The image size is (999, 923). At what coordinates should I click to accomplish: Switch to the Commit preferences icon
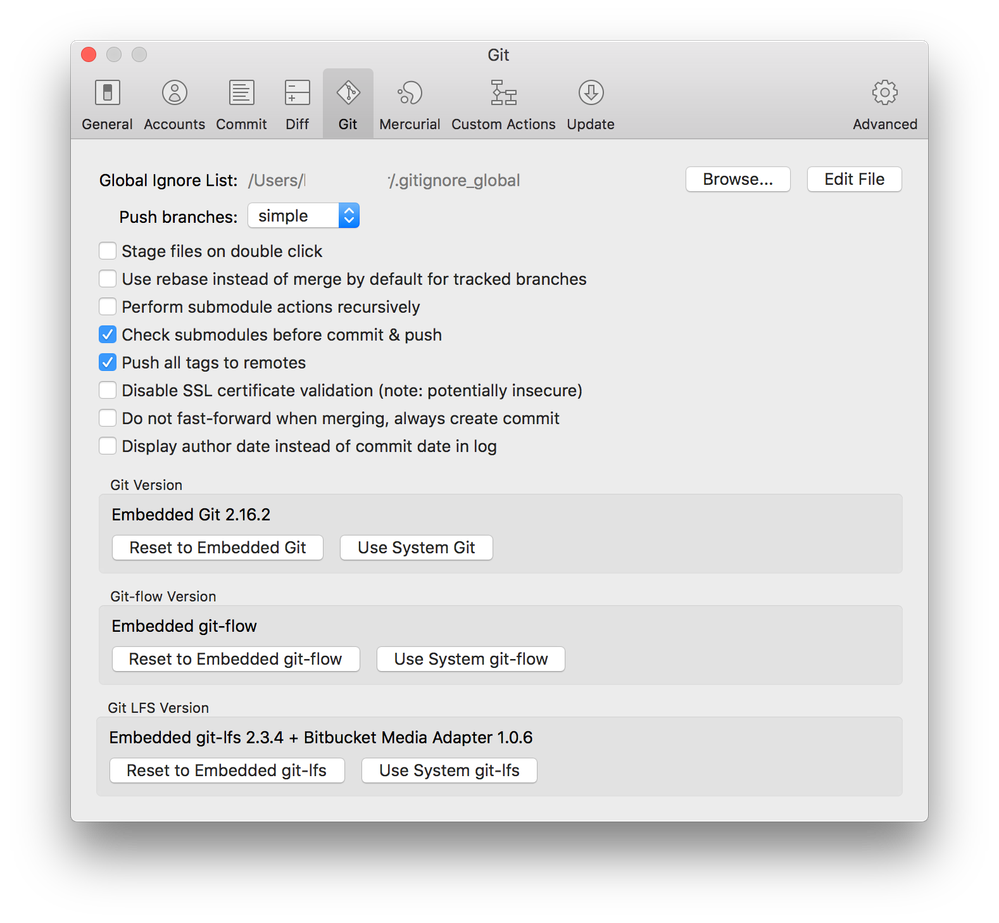[241, 93]
